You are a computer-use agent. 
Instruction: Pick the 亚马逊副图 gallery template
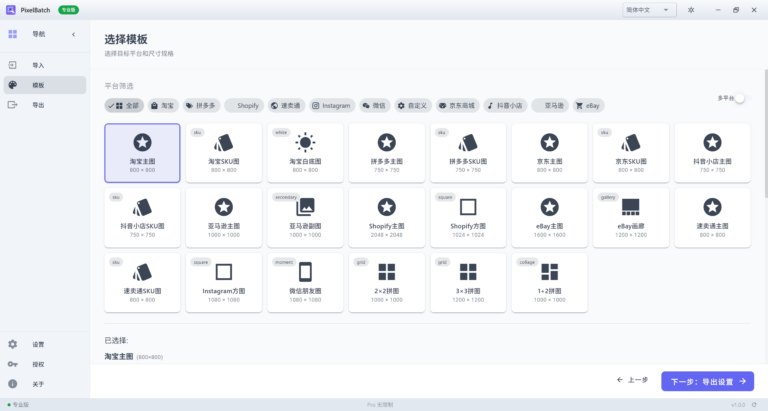click(305, 218)
